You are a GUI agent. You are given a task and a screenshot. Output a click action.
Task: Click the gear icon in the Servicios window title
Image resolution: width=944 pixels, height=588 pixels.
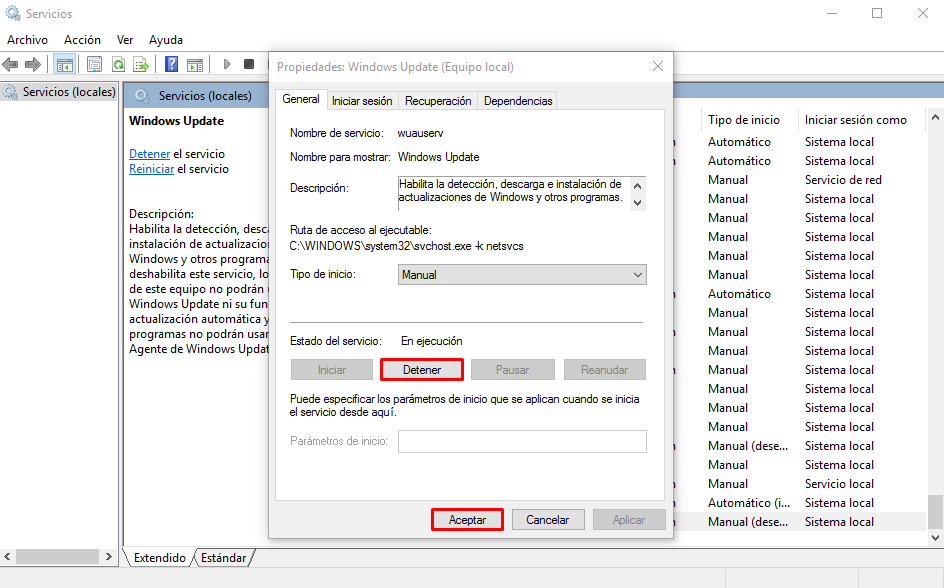(x=13, y=13)
